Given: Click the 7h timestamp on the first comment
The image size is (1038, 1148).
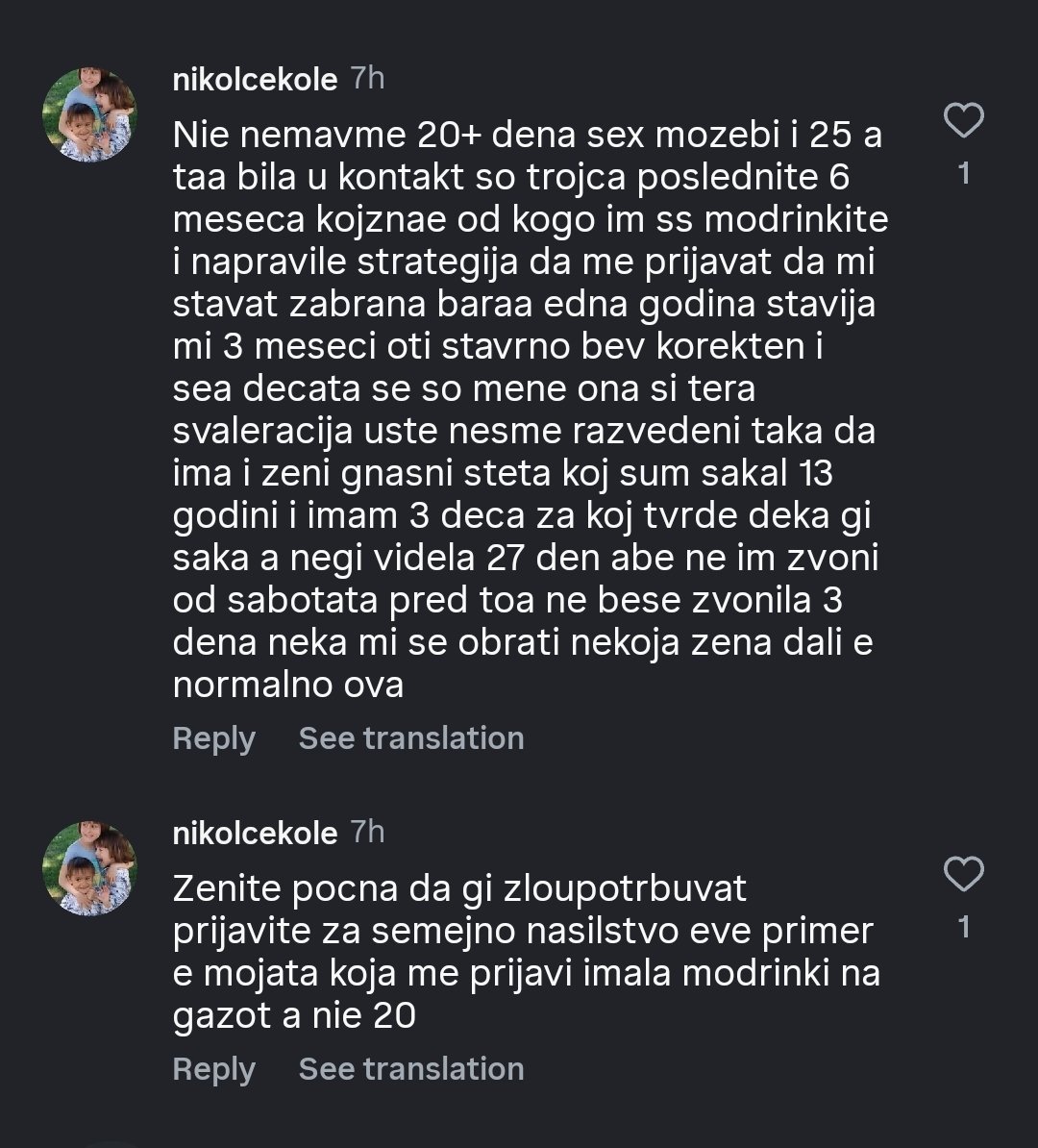Looking at the screenshot, I should (x=368, y=79).
